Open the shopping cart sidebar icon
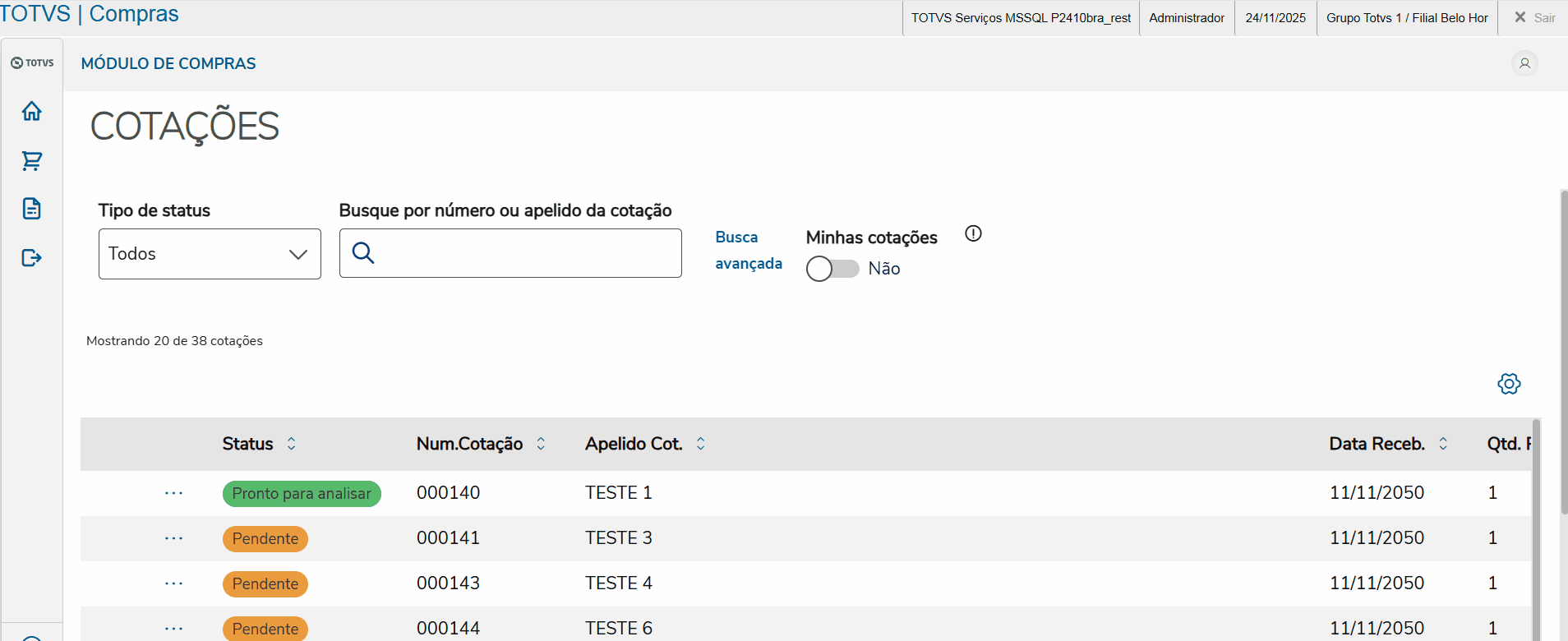Viewport: 1568px width, 641px height. (x=31, y=160)
